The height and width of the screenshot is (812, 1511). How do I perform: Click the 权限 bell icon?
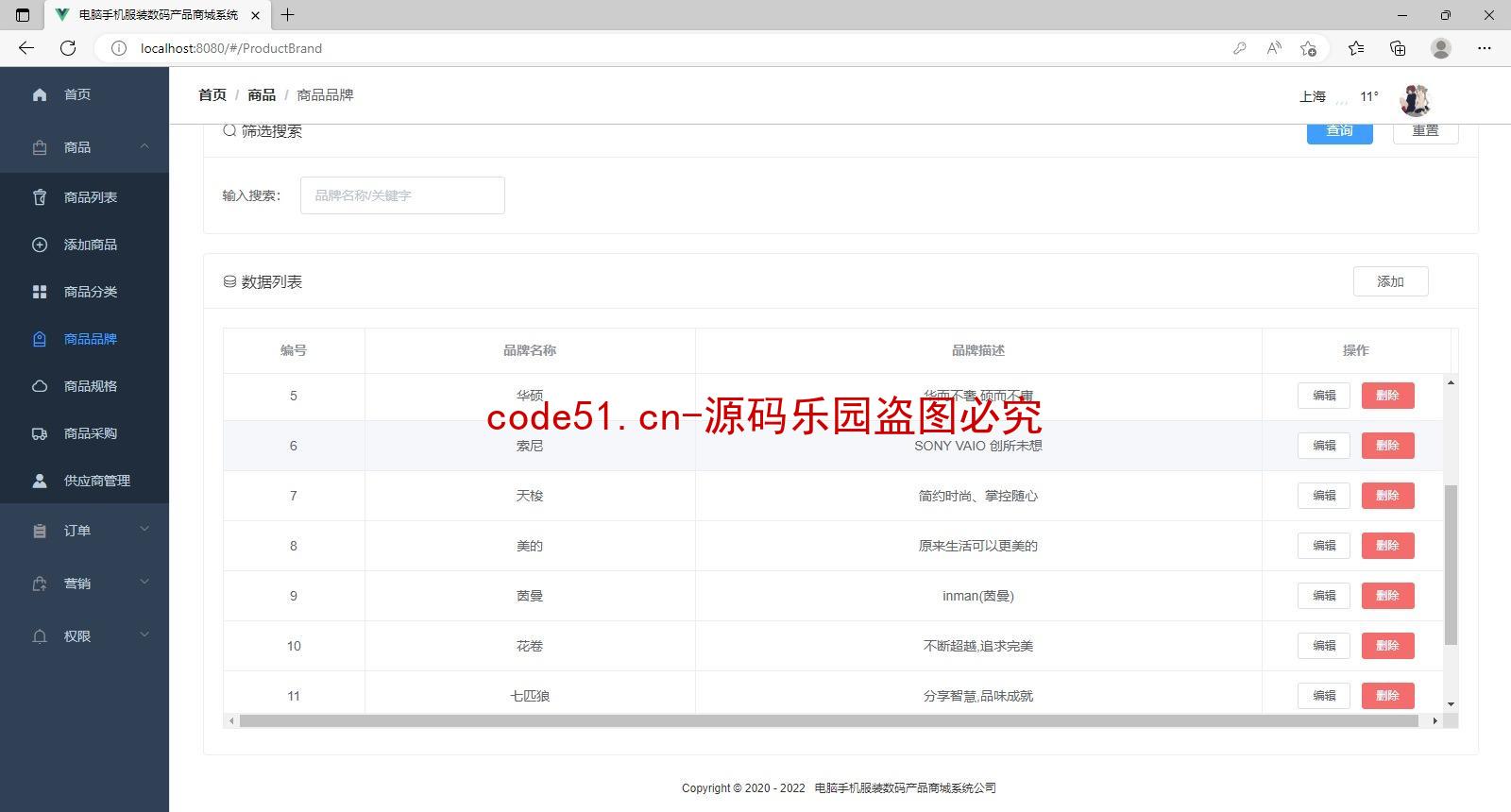pyautogui.click(x=40, y=636)
